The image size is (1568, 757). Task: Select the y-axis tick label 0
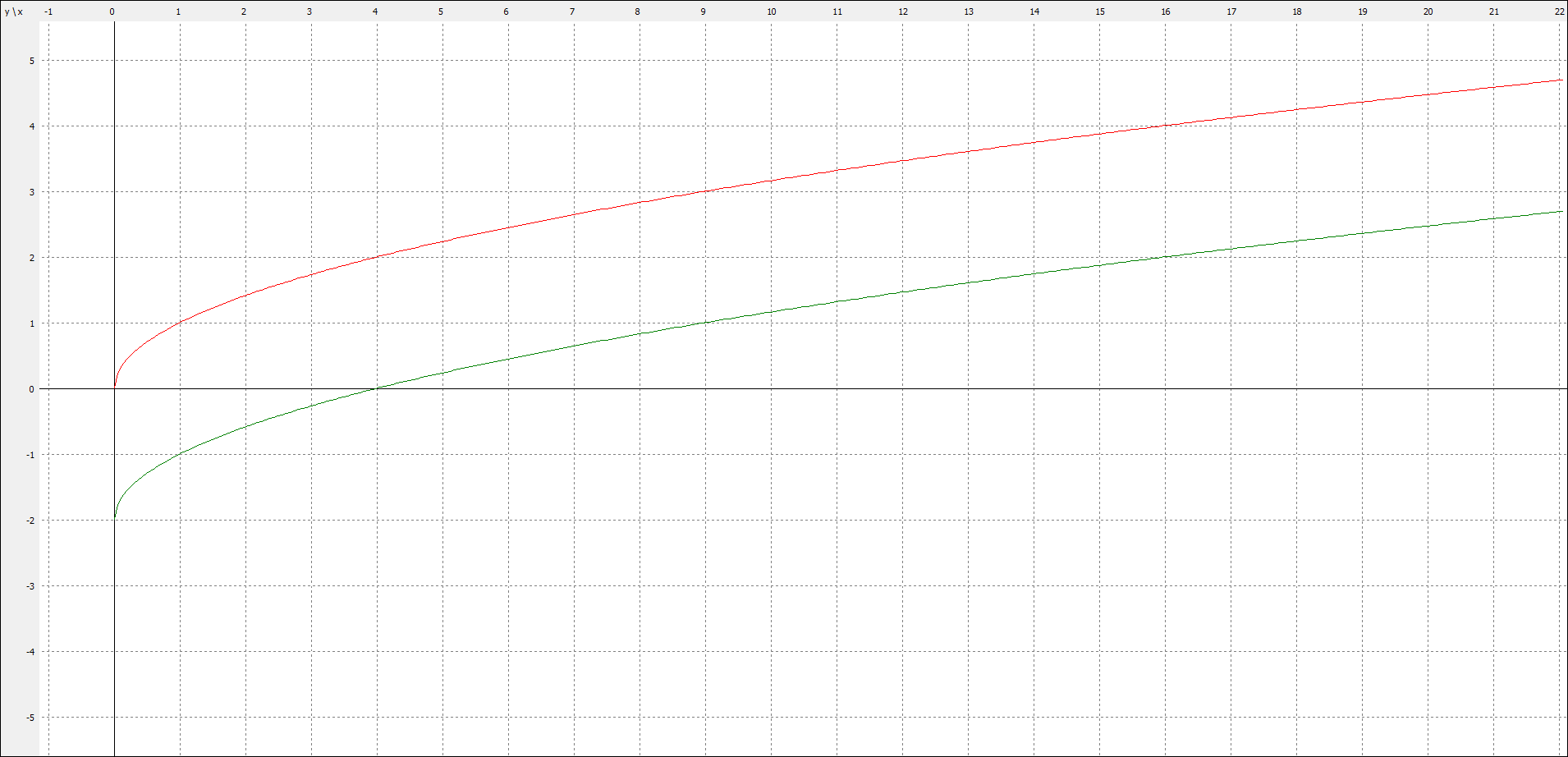[x=32, y=389]
